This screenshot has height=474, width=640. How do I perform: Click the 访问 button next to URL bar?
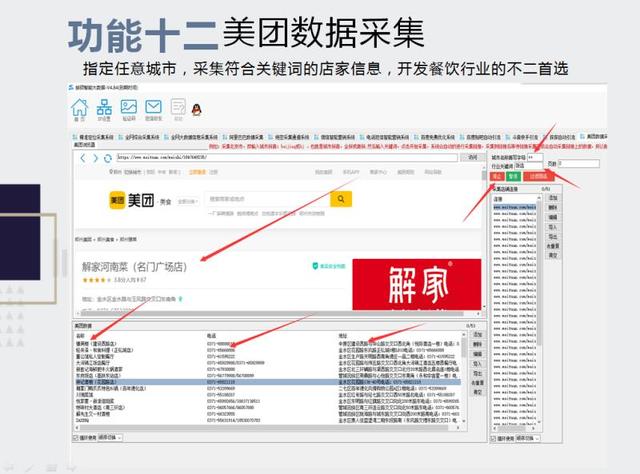473,158
